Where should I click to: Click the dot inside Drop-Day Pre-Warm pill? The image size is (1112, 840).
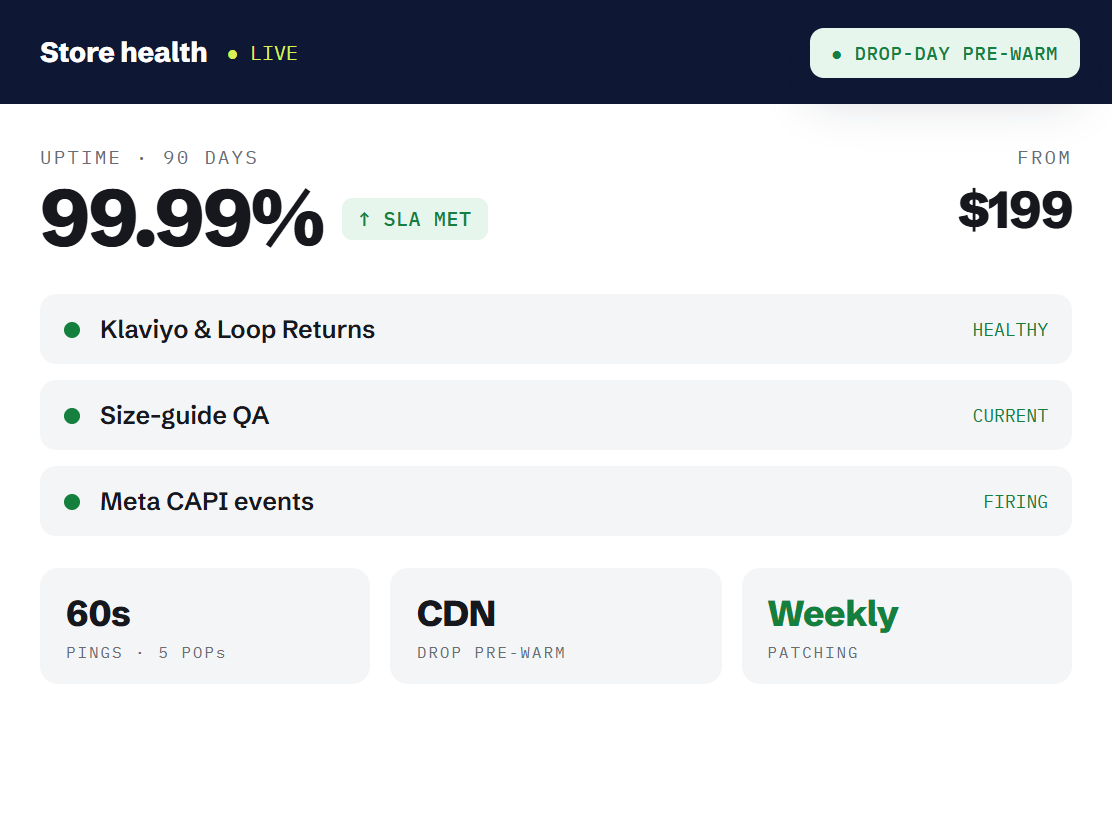837,55
